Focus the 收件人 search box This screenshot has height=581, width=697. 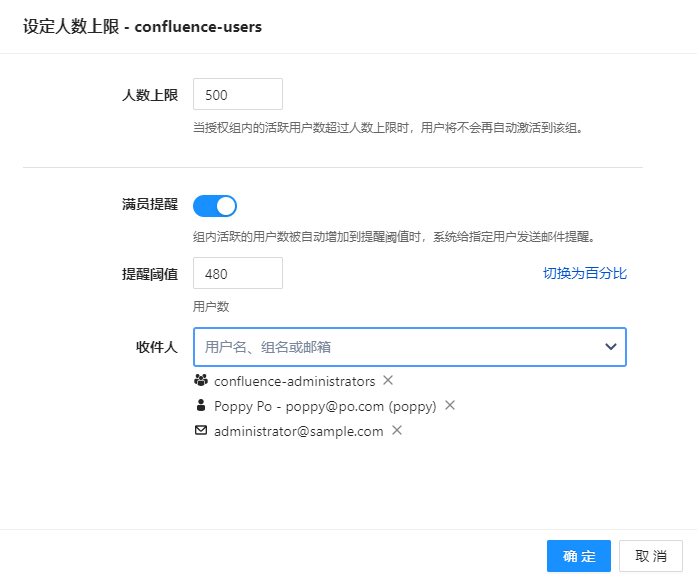395,347
